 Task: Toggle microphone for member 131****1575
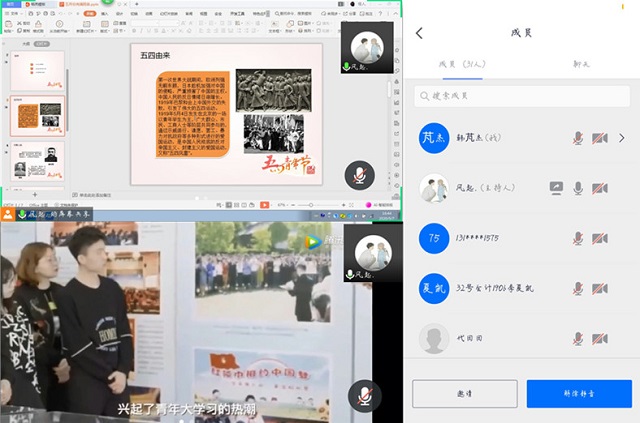(578, 238)
